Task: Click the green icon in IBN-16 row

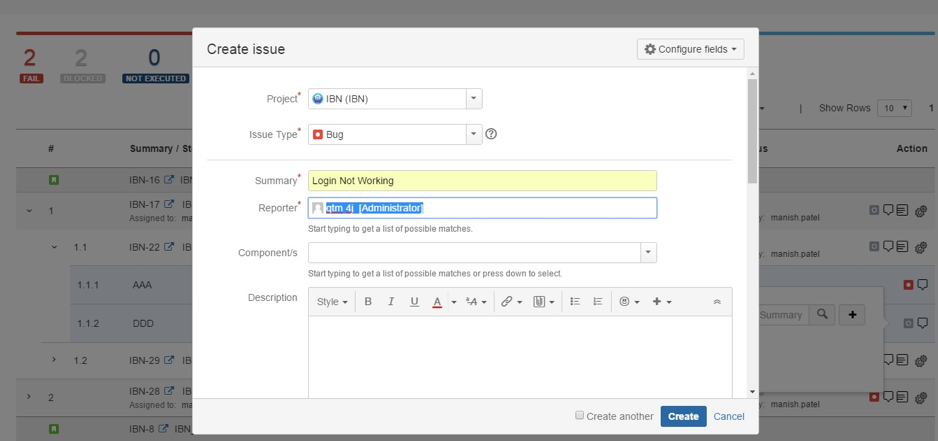Action: coord(53,180)
